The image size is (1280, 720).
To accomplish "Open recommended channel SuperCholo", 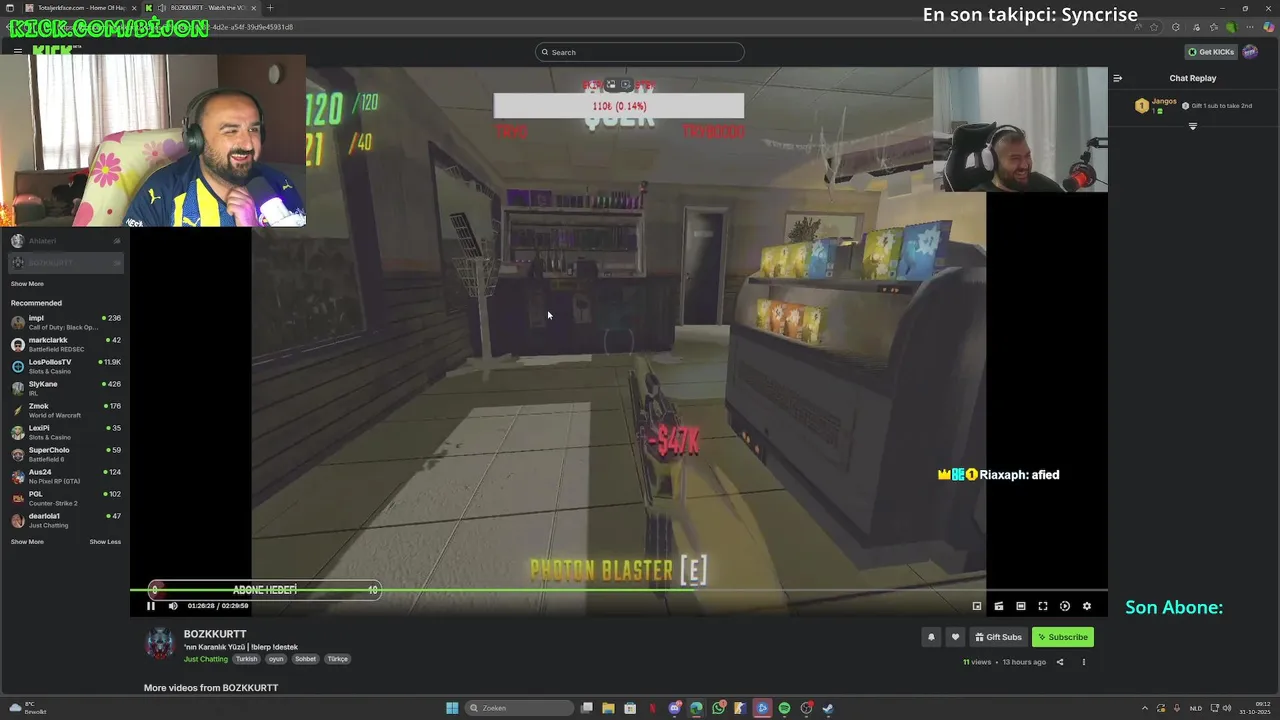I will pyautogui.click(x=65, y=454).
